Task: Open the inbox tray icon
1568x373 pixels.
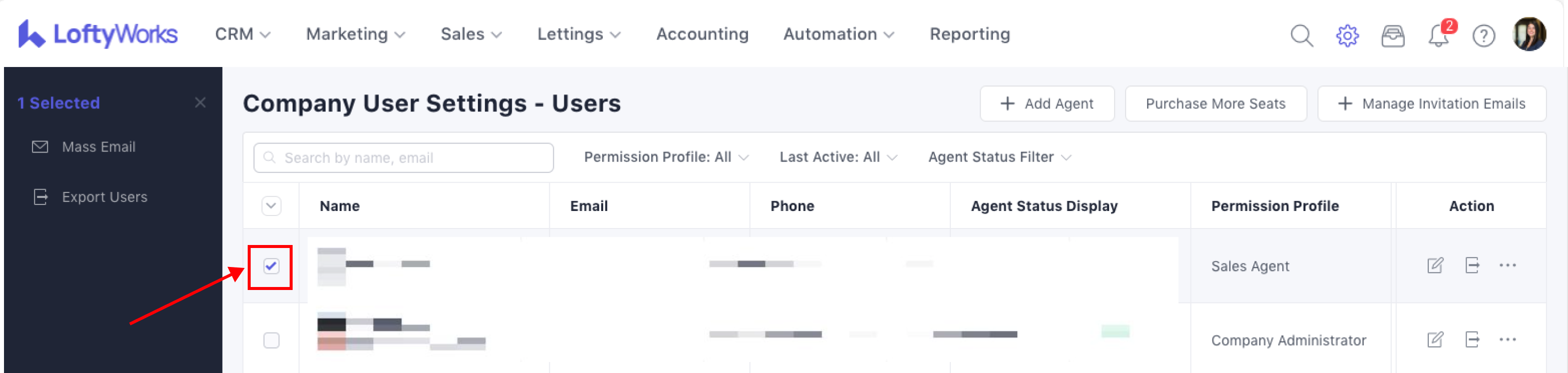Action: pos(1393,35)
